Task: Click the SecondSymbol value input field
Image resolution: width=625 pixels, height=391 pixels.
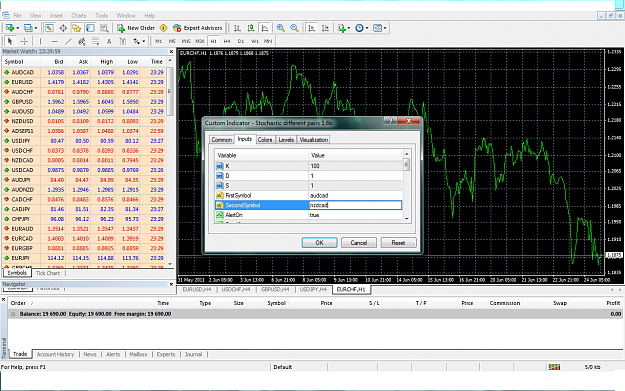Action: [x=355, y=205]
